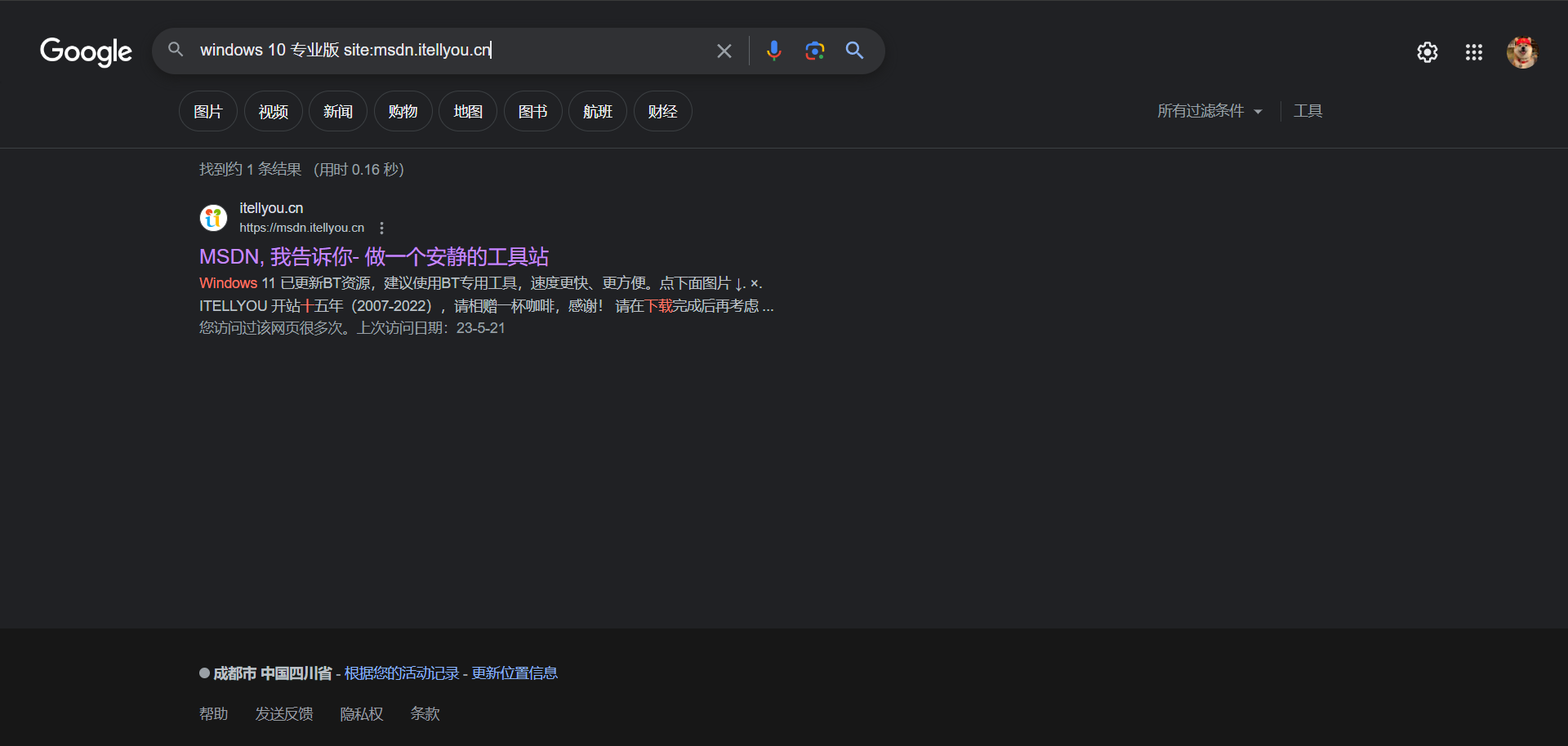Open Google apps grid icon
Image resolution: width=1568 pixels, height=746 pixels.
click(1473, 52)
